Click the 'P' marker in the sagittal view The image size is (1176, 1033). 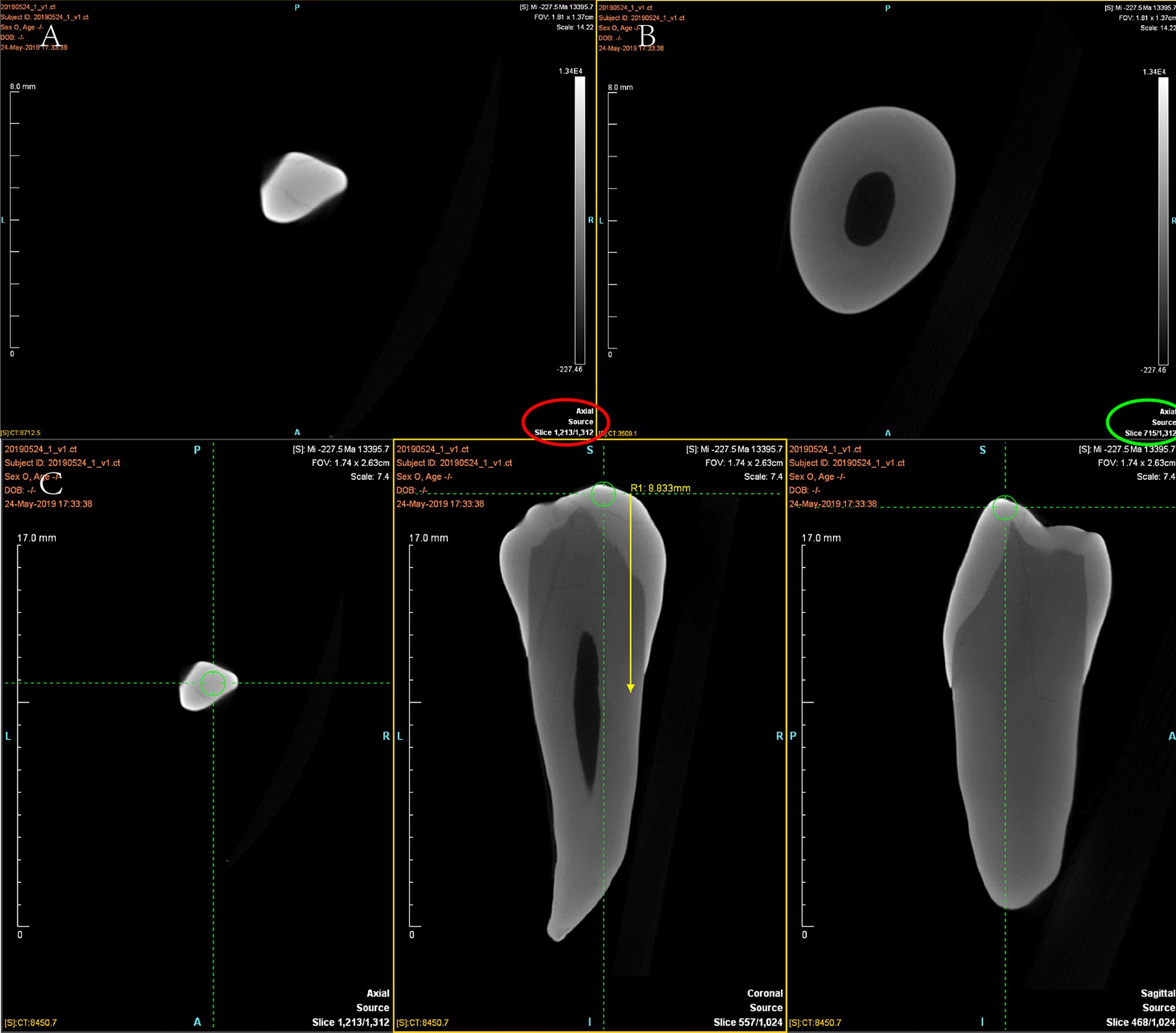[x=793, y=736]
